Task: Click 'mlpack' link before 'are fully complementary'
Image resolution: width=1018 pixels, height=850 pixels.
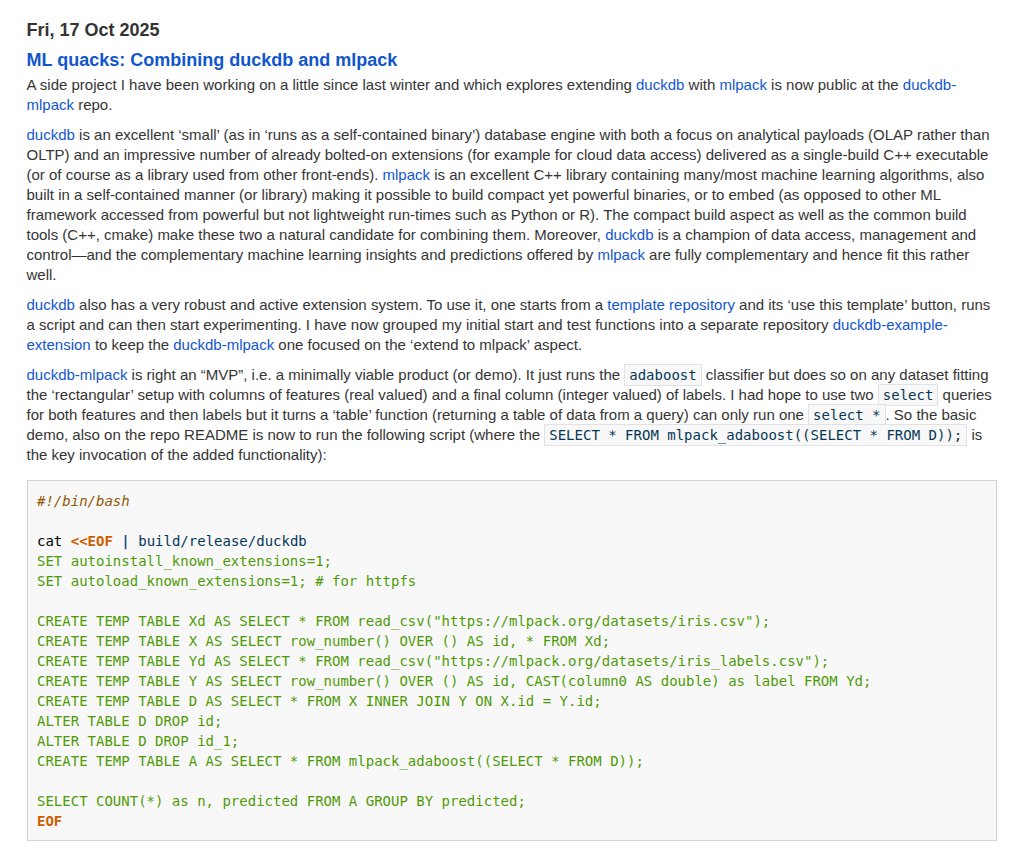Action: point(621,255)
